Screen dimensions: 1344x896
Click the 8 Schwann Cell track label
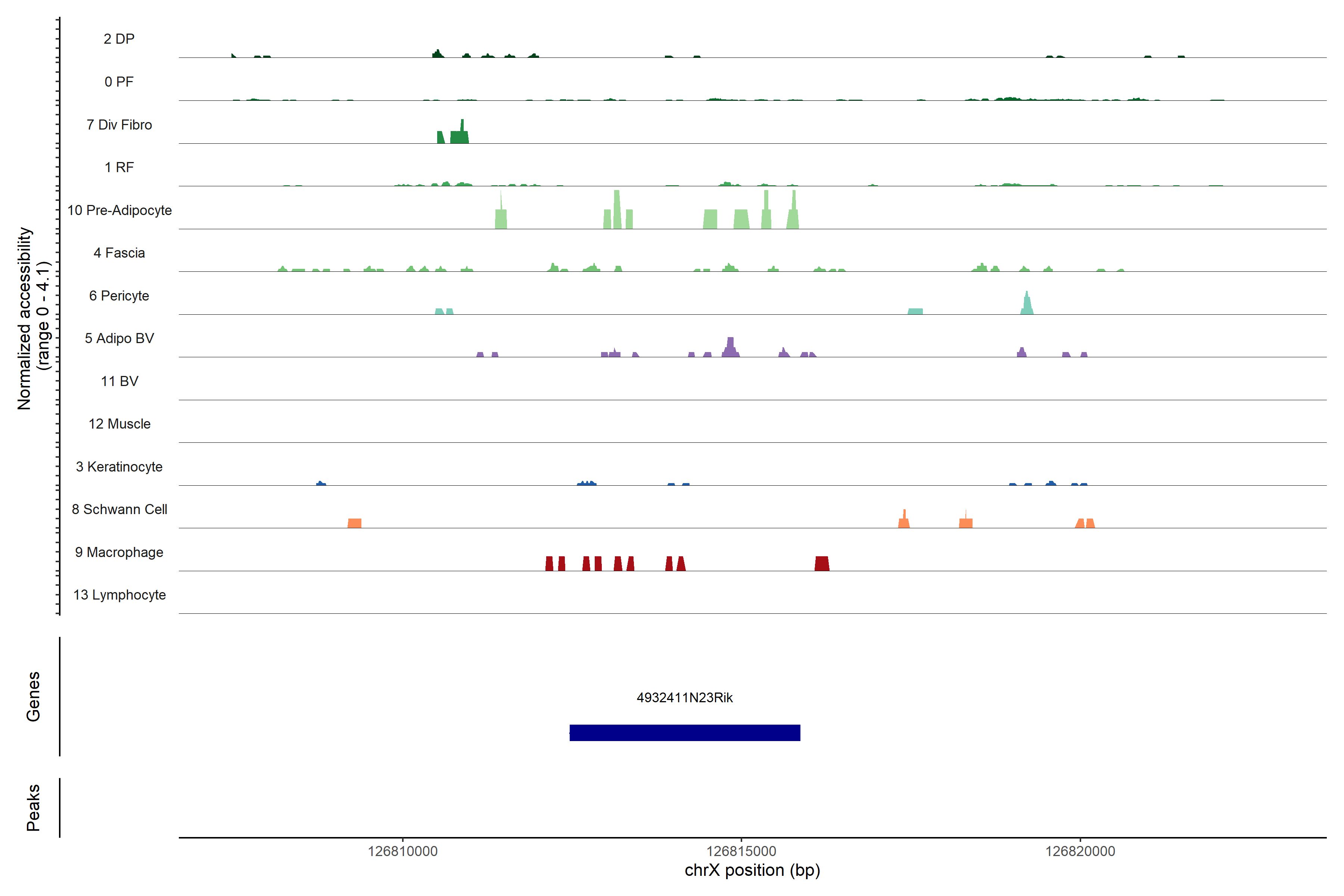click(x=119, y=509)
